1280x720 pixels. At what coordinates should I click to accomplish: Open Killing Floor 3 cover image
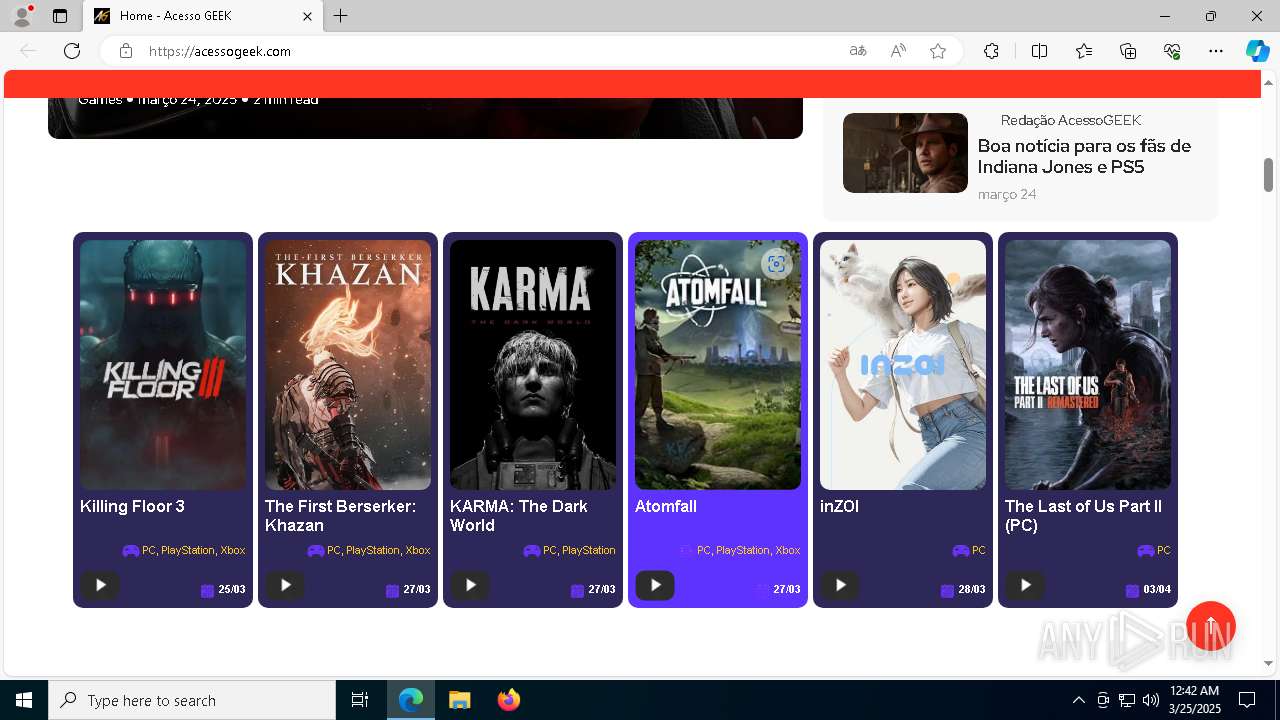163,365
